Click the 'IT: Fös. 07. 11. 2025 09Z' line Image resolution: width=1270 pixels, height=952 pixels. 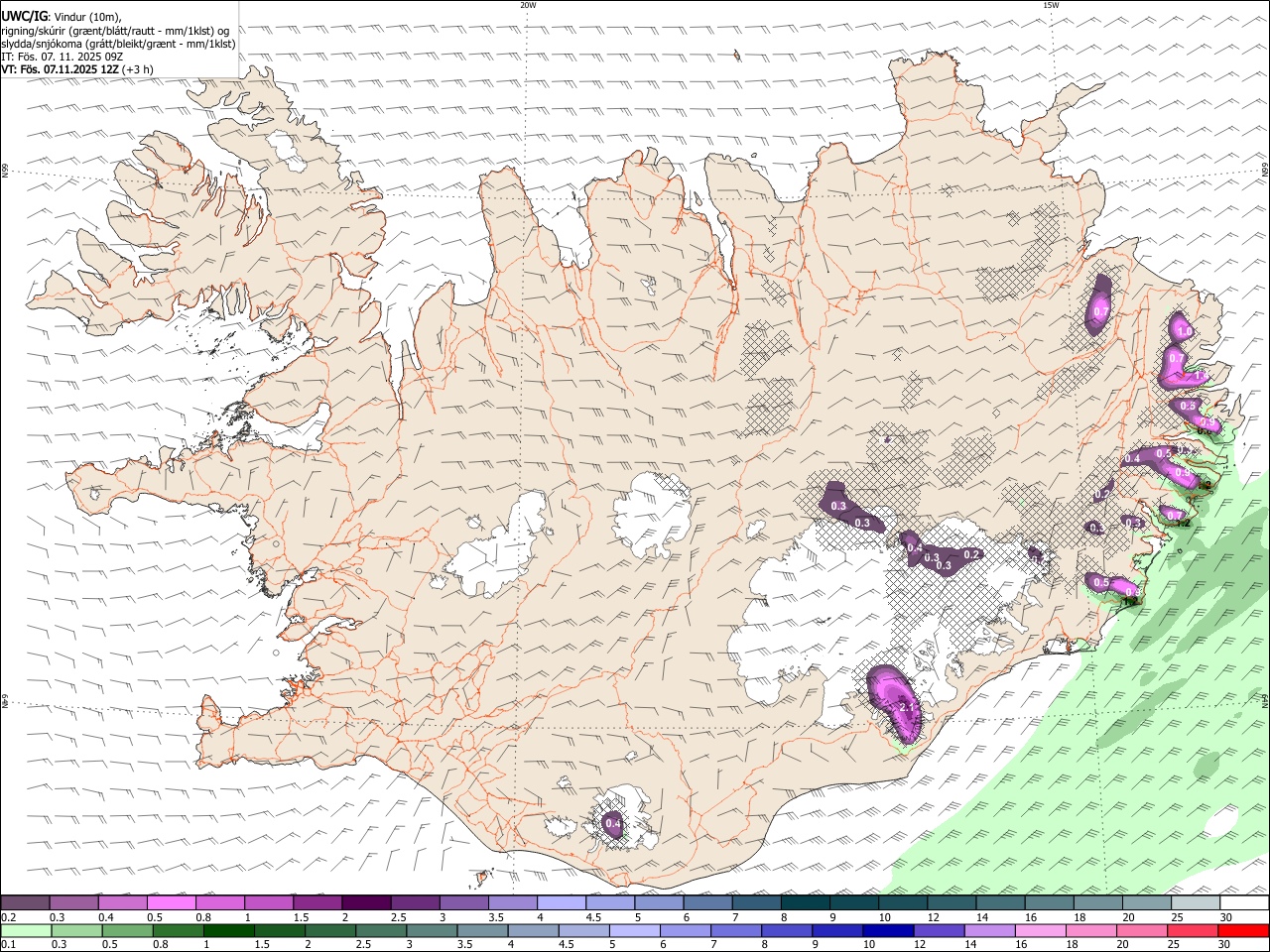point(62,57)
